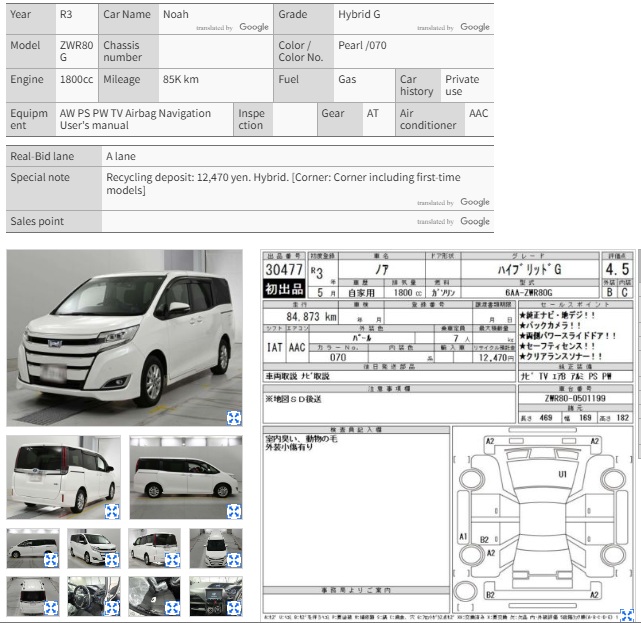Open the large front-view Noah photo

click(x=124, y=338)
